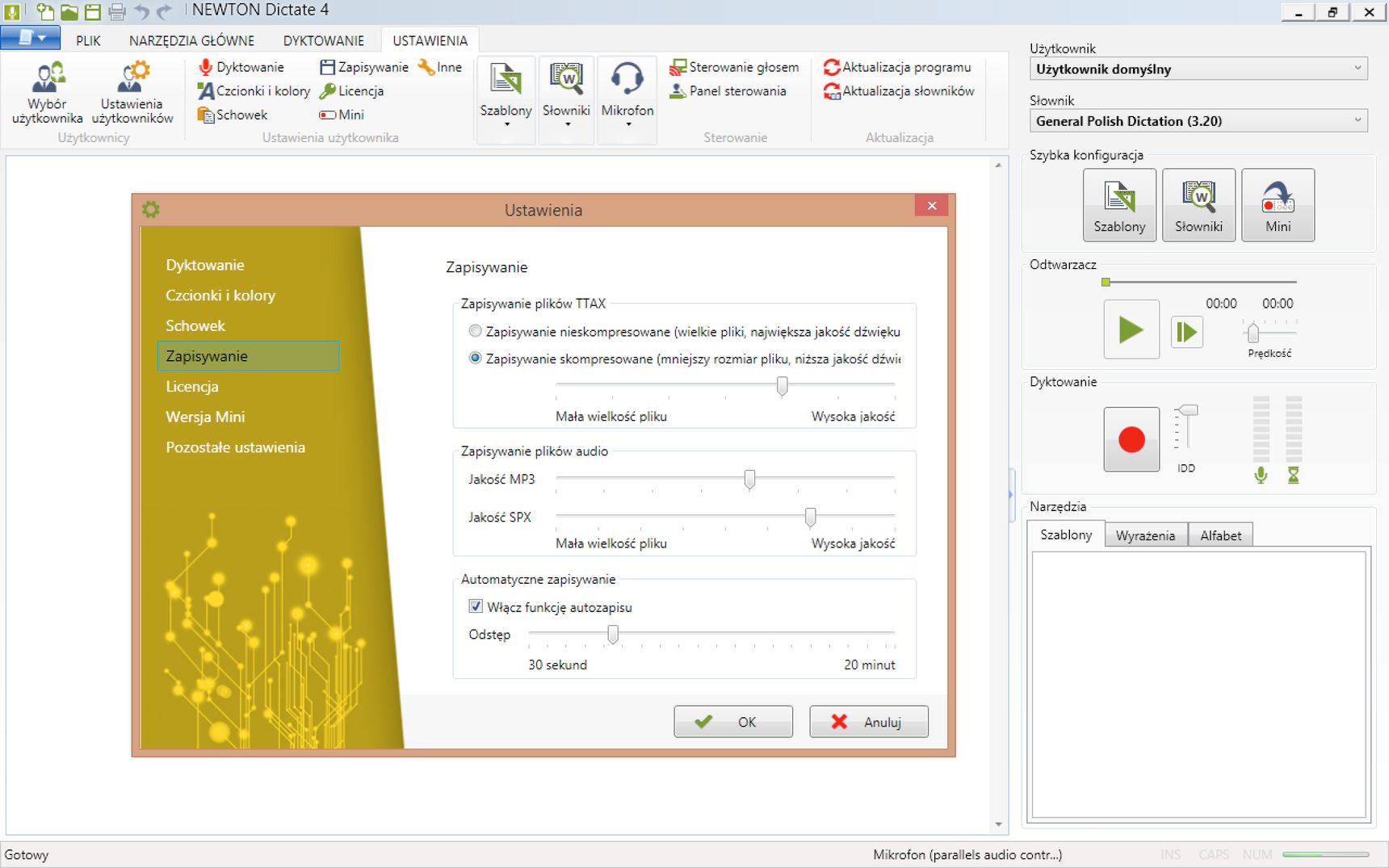Open Schowek in settings sidebar
The width and height of the screenshot is (1389, 868).
[195, 325]
